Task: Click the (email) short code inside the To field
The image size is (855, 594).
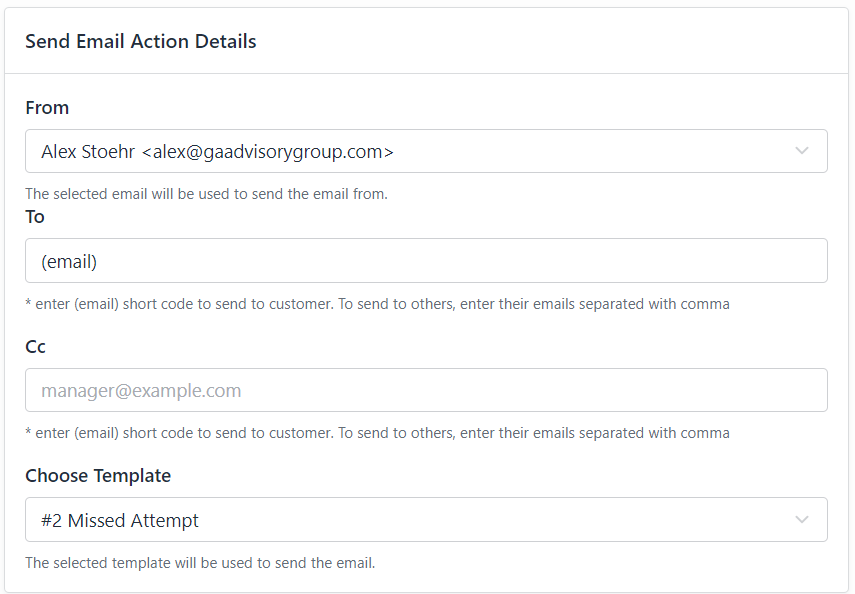Action: [x=69, y=262]
